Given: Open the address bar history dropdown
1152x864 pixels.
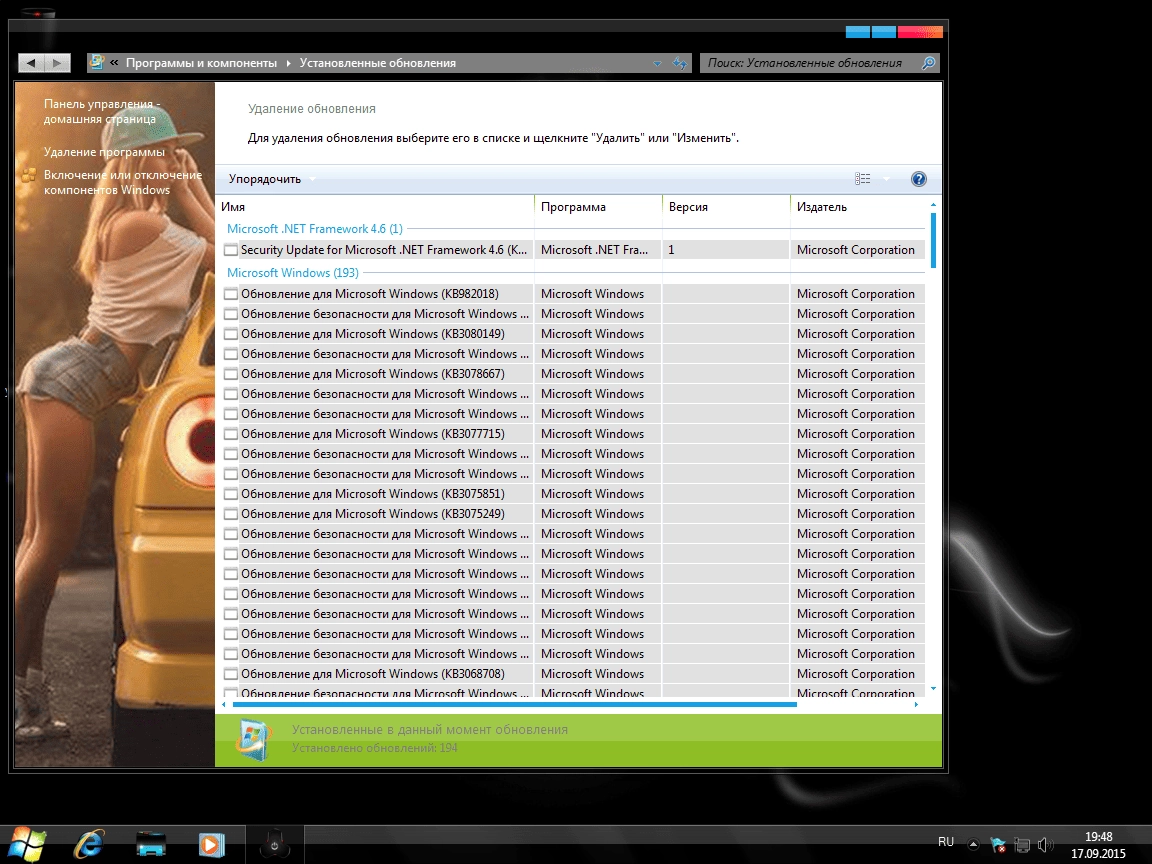Looking at the screenshot, I should click(x=657, y=64).
